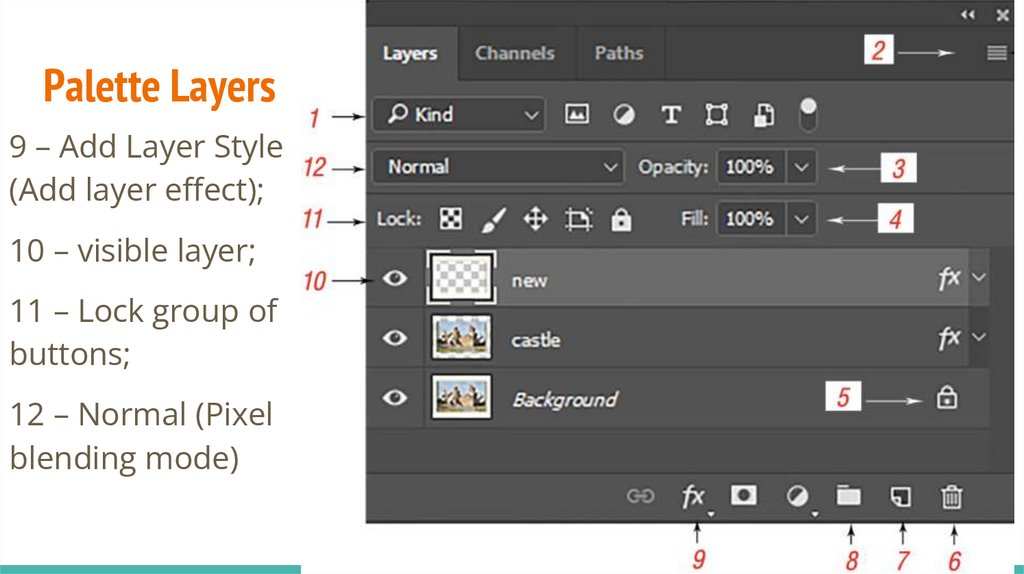The image size is (1024, 574).
Task: Hide the 'new' layer with the eye icon
Action: pyautogui.click(x=396, y=278)
